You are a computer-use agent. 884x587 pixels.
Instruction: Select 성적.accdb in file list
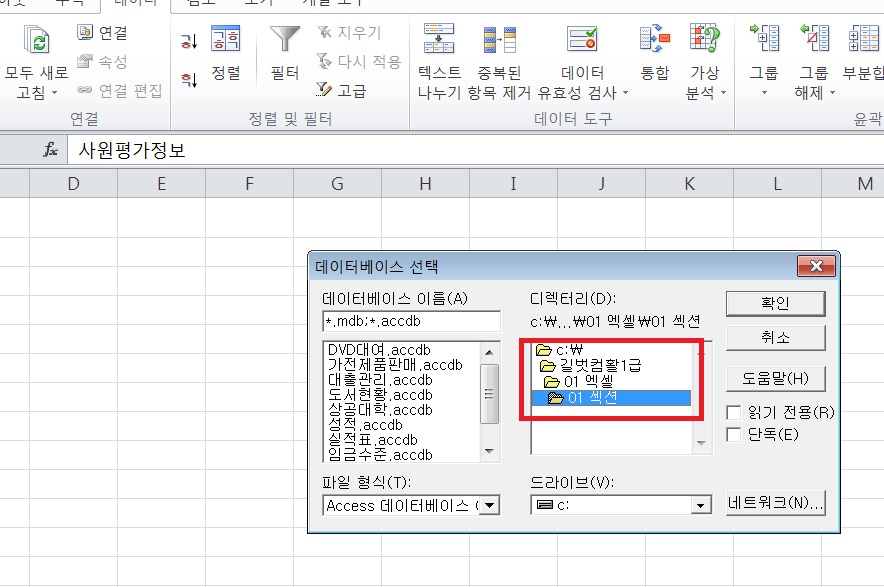[x=365, y=425]
